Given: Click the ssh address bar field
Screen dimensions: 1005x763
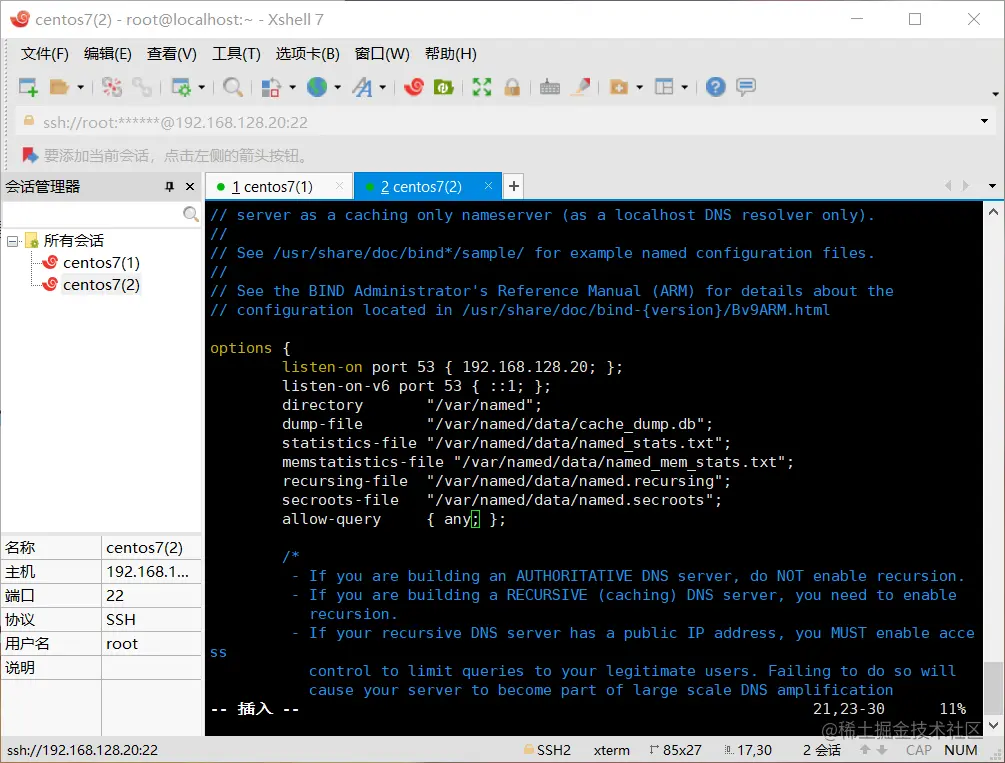Looking at the screenshot, I should 500,122.
